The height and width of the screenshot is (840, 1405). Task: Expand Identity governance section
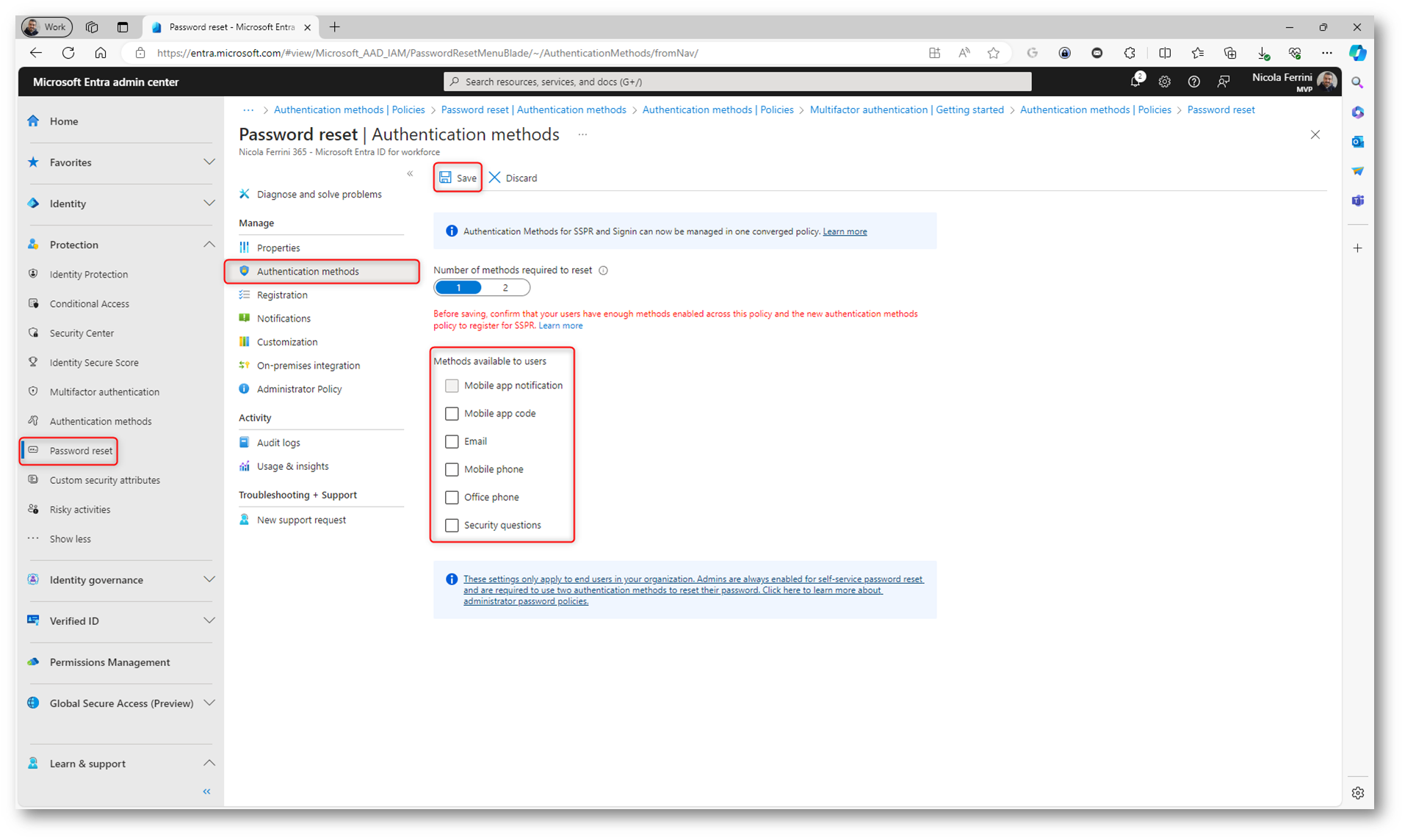(209, 579)
